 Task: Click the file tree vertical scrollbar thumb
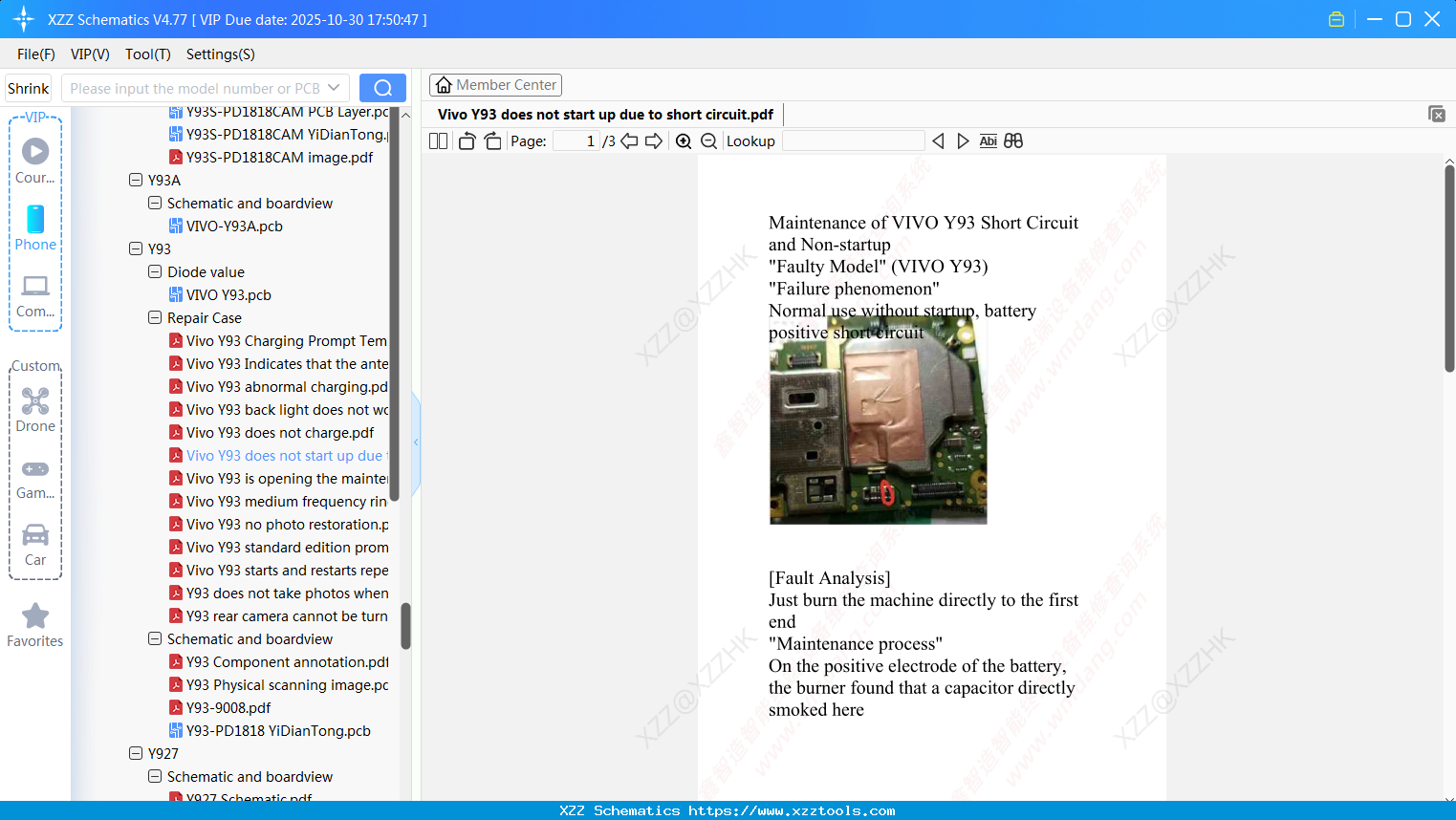(405, 626)
